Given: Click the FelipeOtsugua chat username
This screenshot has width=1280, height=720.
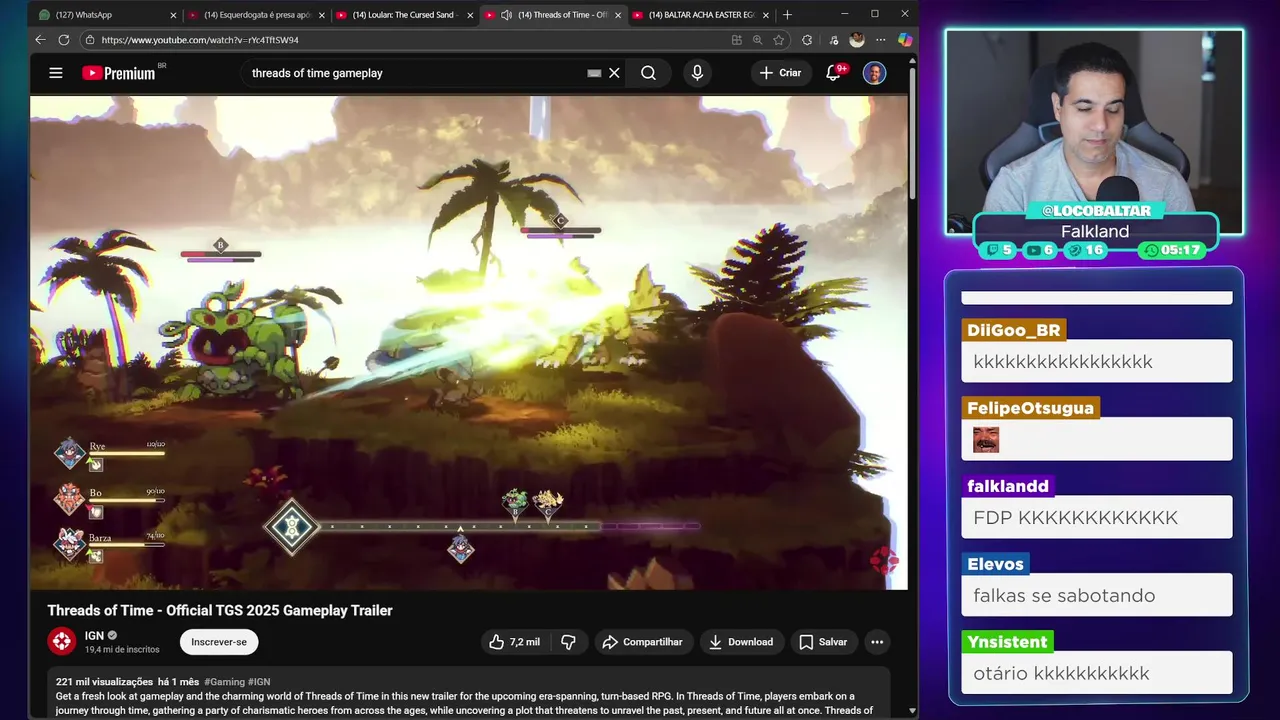Looking at the screenshot, I should tap(1030, 408).
